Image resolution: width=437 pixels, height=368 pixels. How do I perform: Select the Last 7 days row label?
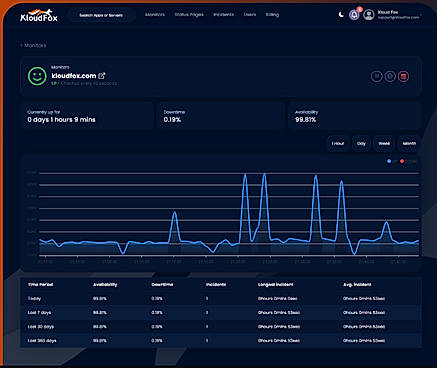click(39, 313)
